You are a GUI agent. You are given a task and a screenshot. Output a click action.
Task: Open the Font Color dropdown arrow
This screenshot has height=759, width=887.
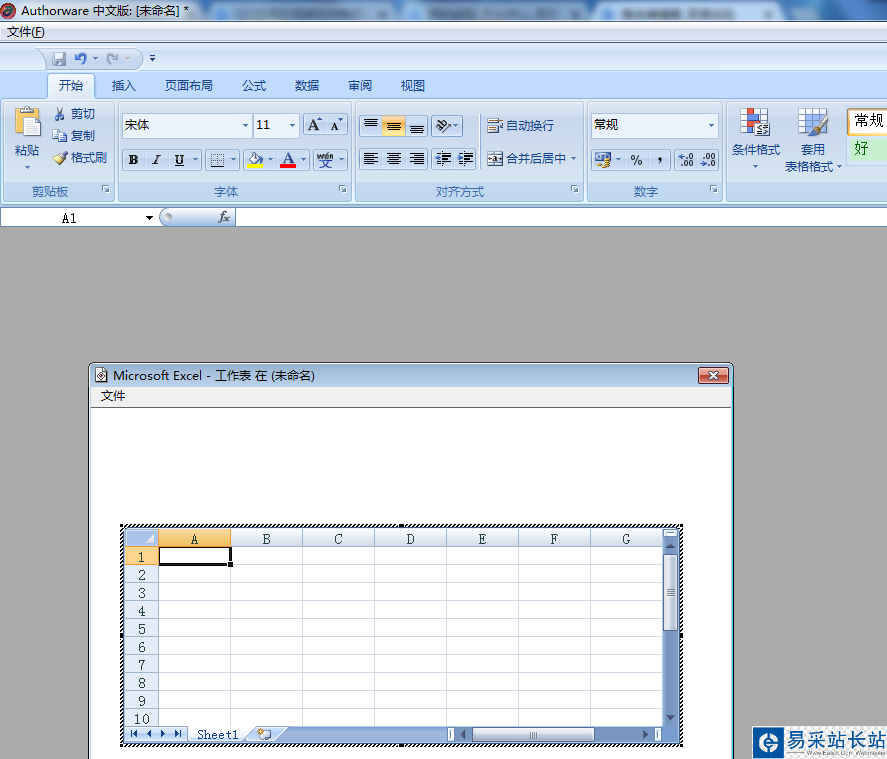coord(304,159)
